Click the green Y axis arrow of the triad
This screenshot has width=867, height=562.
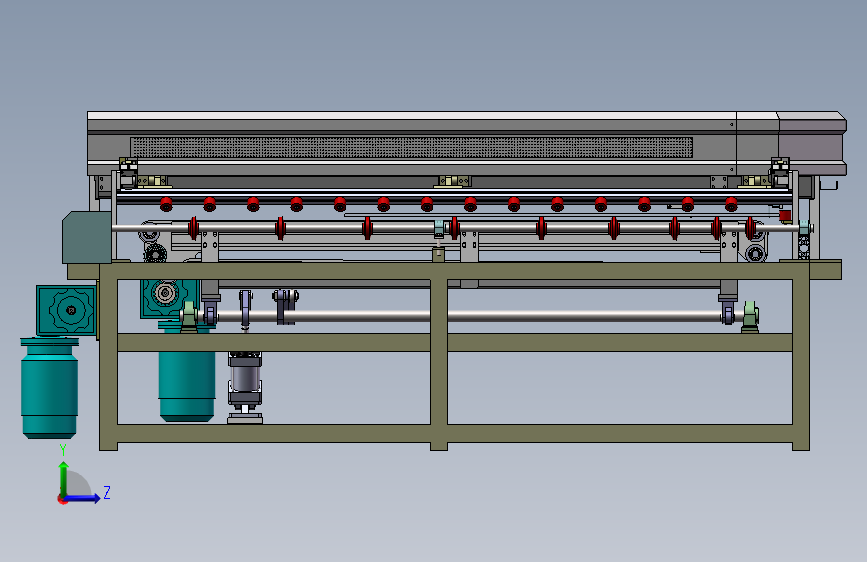coord(64,478)
